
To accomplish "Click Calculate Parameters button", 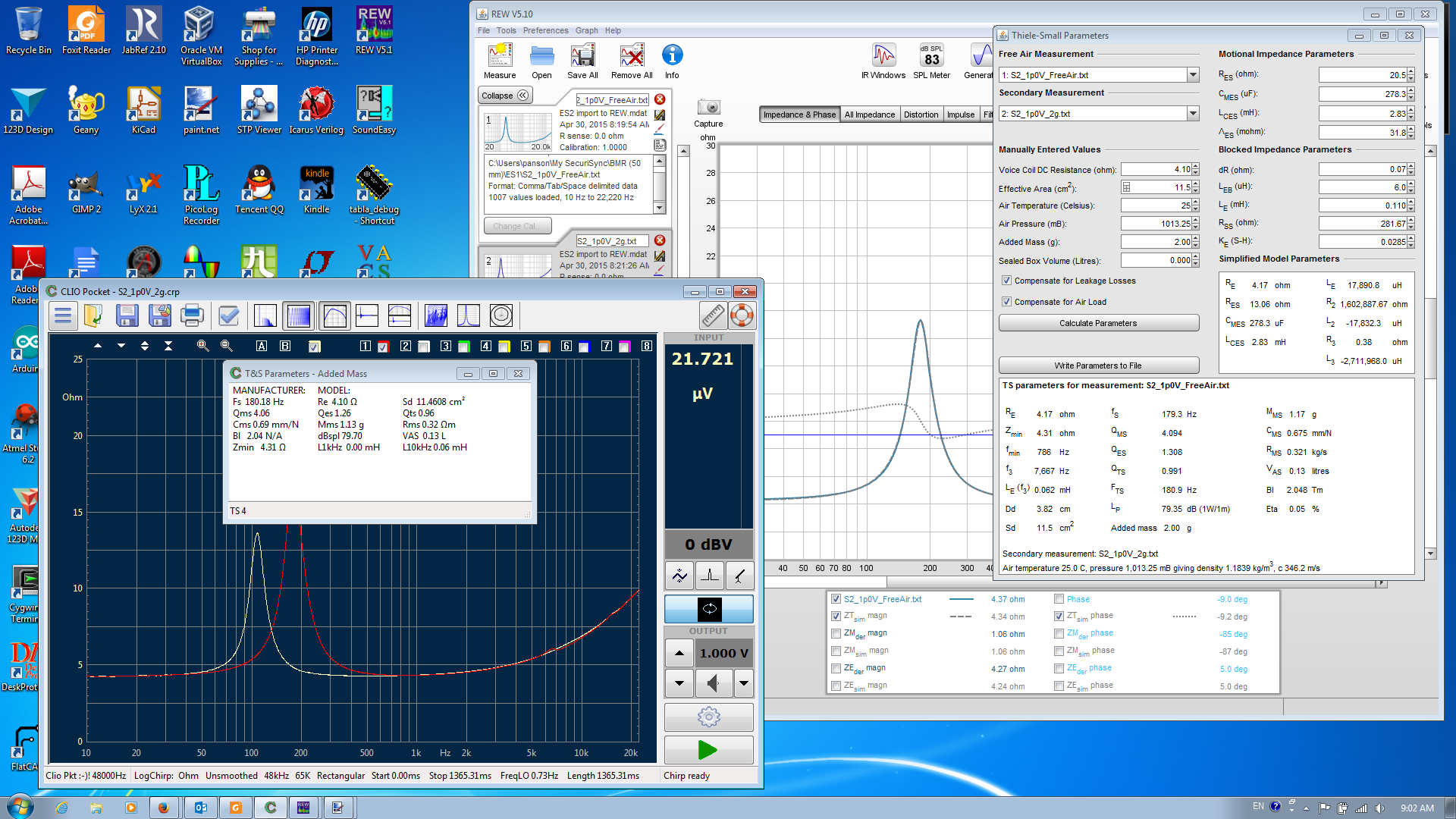I will coord(1098,323).
